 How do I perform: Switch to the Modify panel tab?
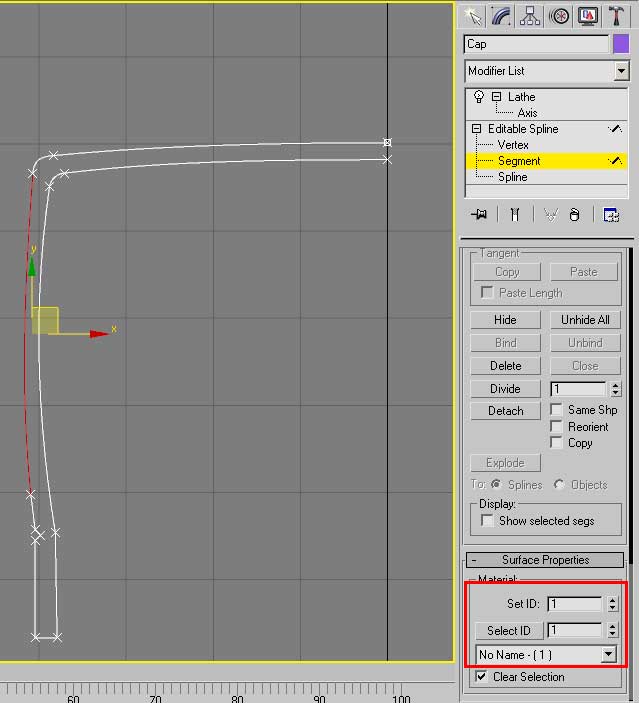coord(501,15)
